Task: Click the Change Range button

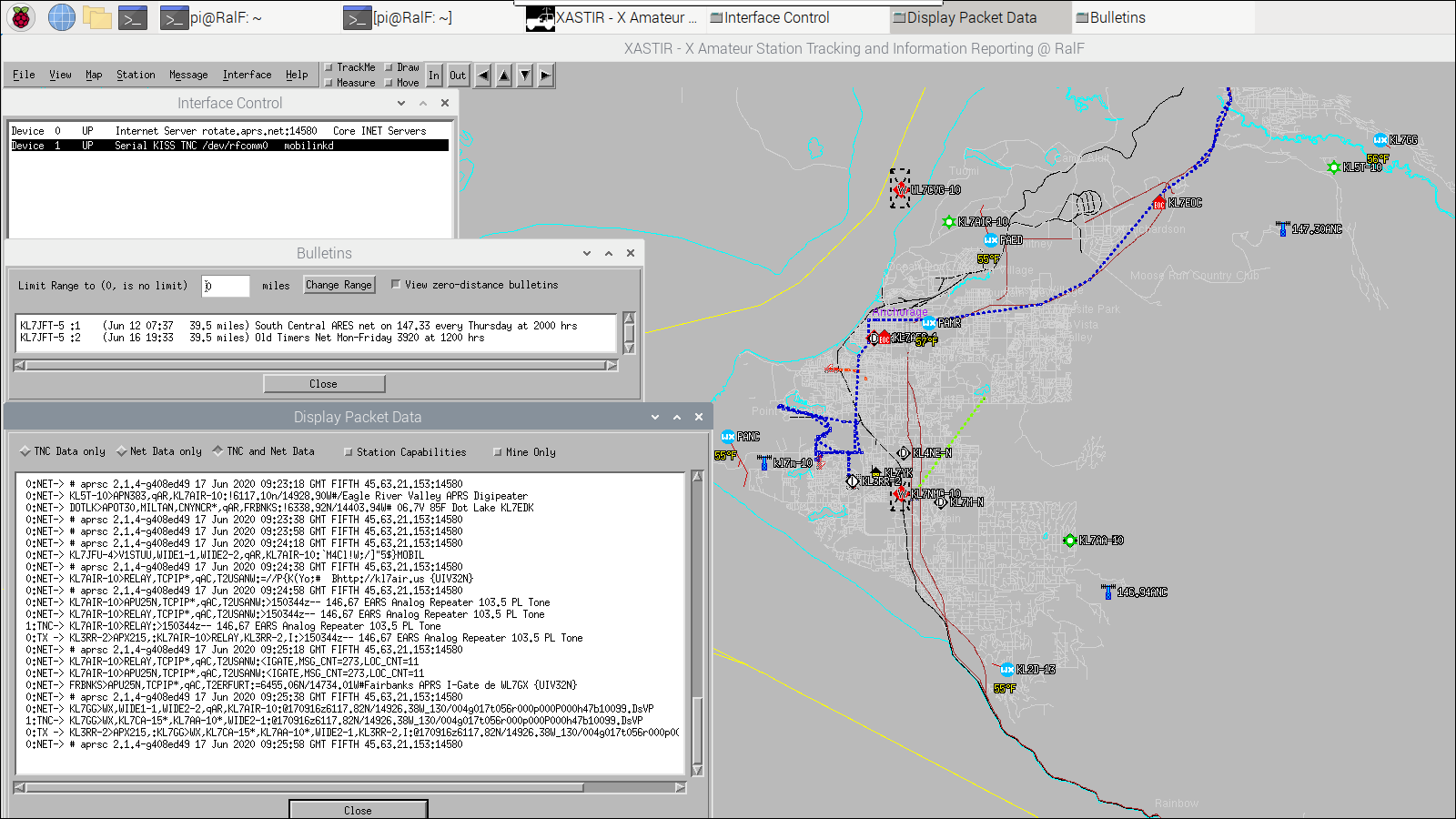Action: (x=339, y=285)
